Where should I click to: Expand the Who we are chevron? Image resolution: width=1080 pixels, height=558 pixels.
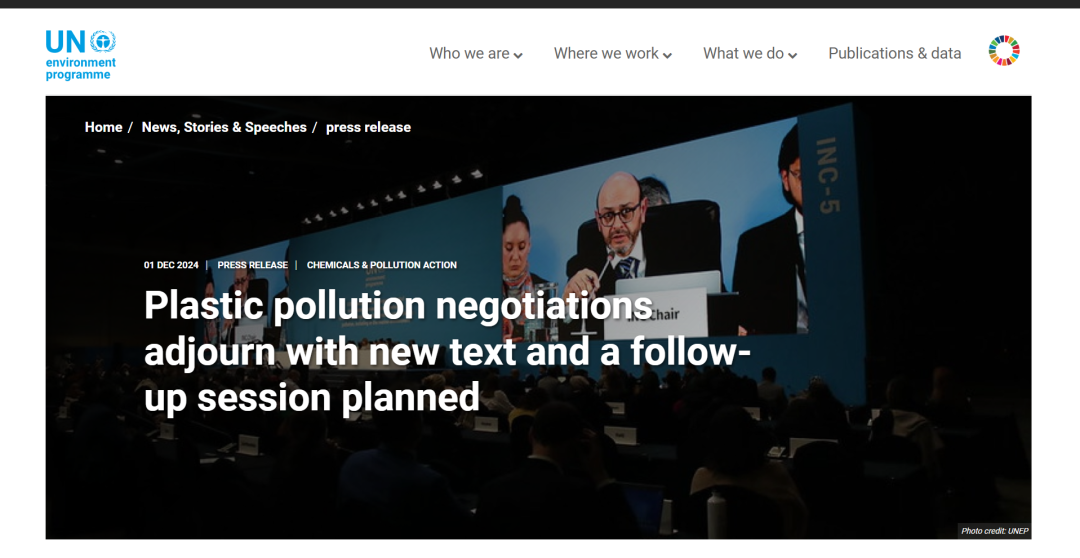(x=518, y=55)
